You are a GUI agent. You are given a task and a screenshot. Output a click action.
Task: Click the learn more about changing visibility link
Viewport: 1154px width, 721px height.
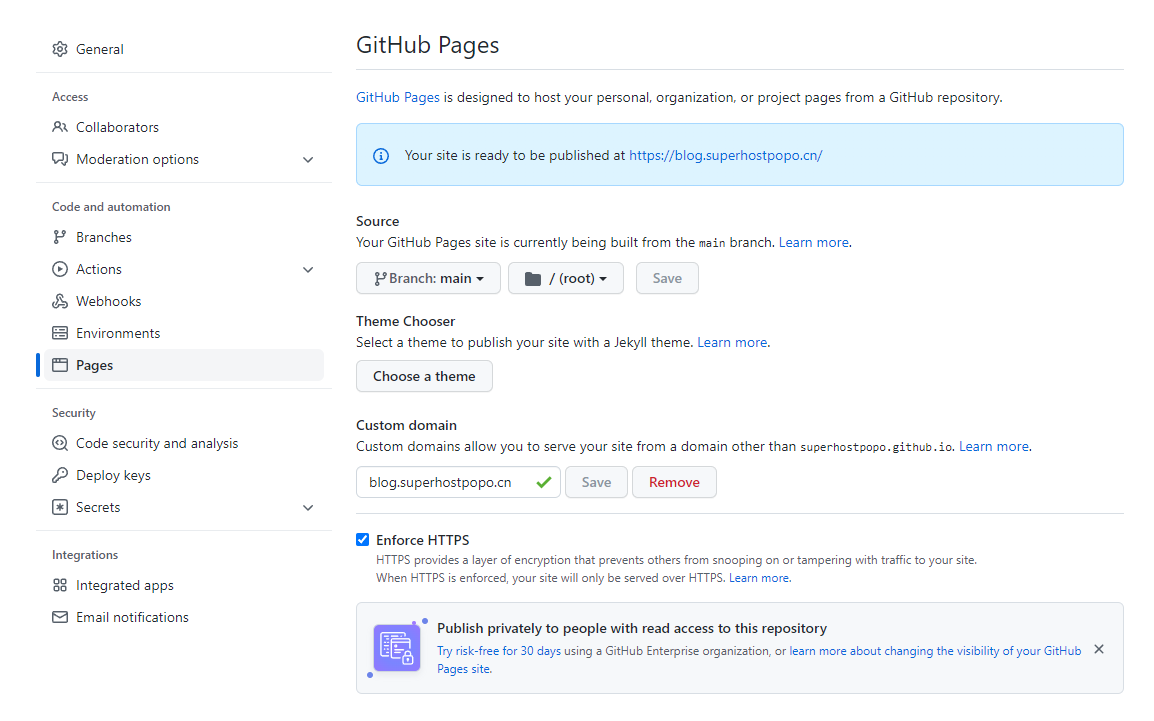pyautogui.click(x=759, y=660)
